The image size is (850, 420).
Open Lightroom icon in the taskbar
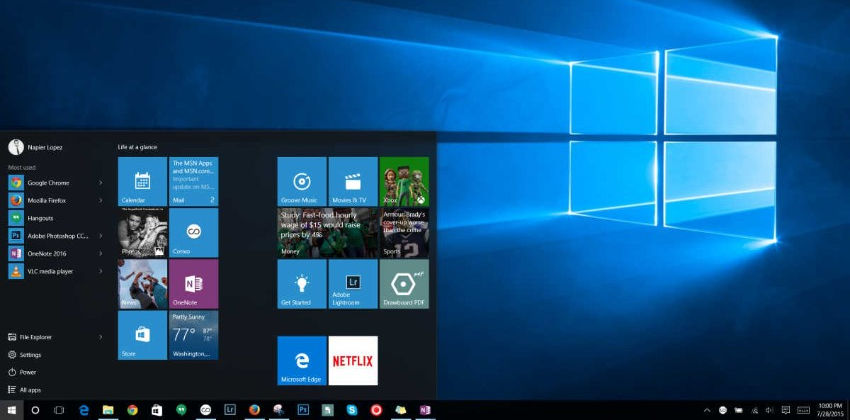(230, 410)
